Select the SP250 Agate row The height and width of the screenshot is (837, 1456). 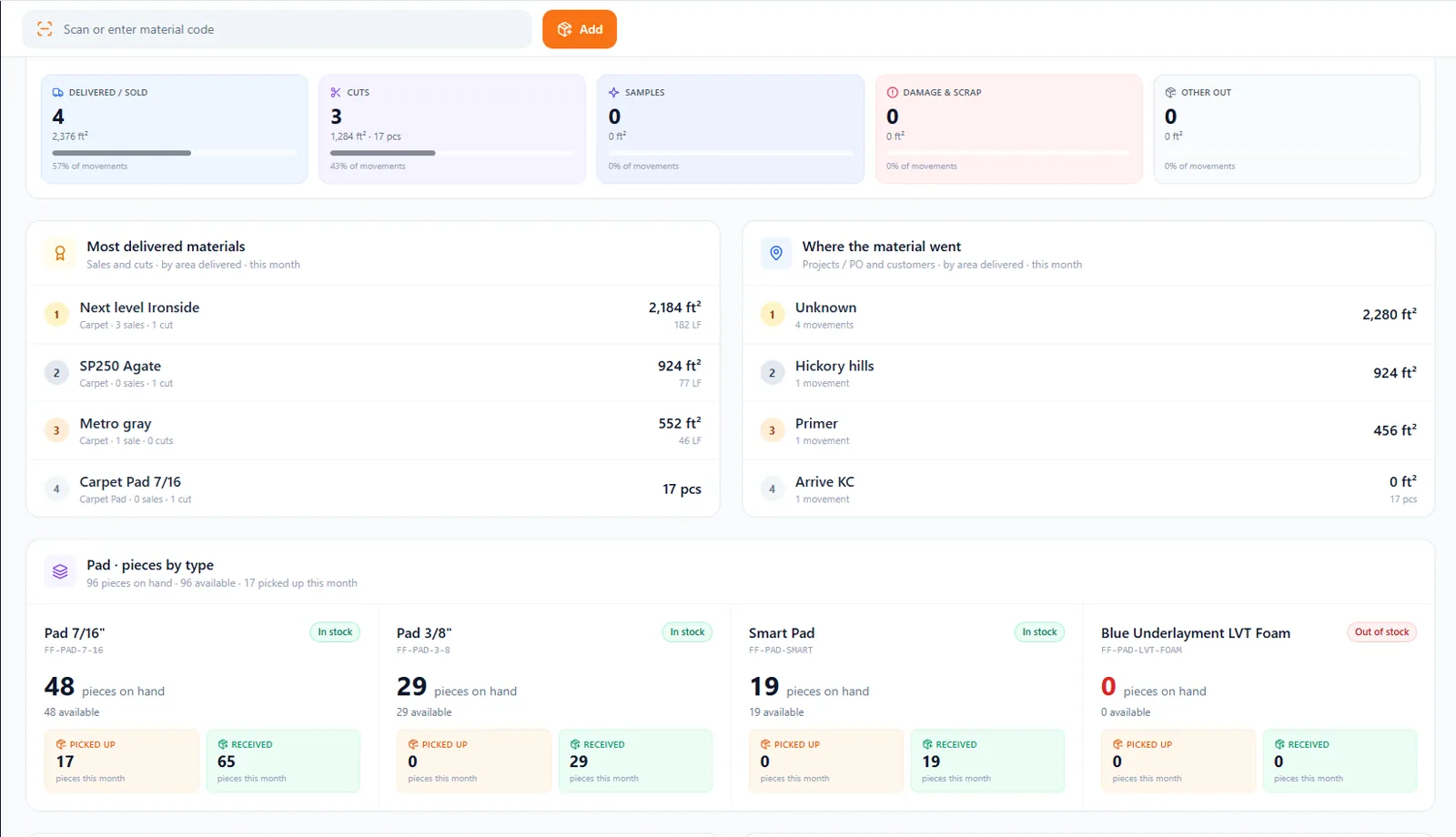[x=373, y=373]
